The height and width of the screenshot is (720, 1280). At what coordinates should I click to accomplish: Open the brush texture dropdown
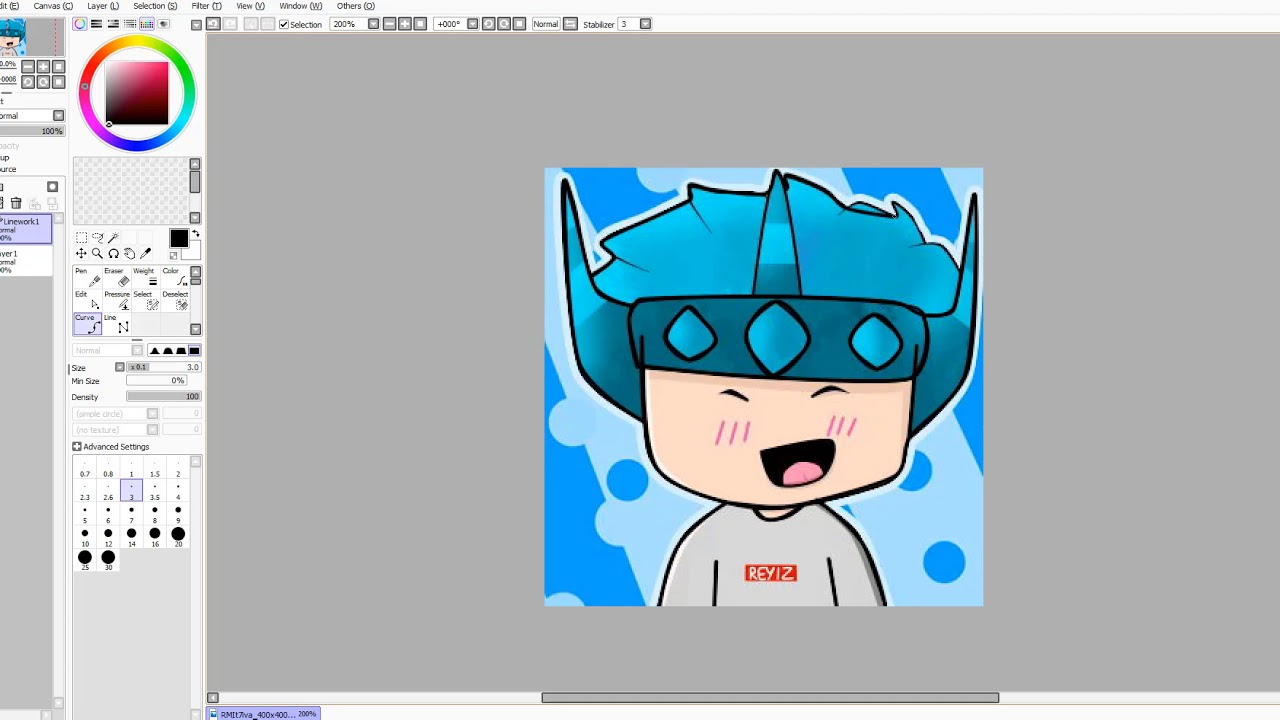[152, 430]
